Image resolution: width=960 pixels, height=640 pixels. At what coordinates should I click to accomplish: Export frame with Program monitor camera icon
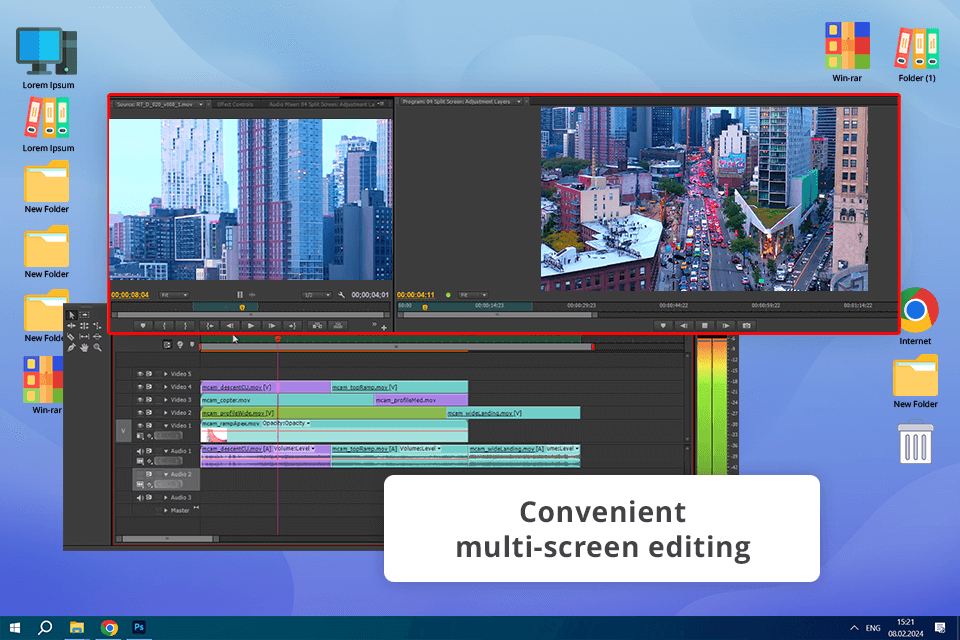point(746,326)
